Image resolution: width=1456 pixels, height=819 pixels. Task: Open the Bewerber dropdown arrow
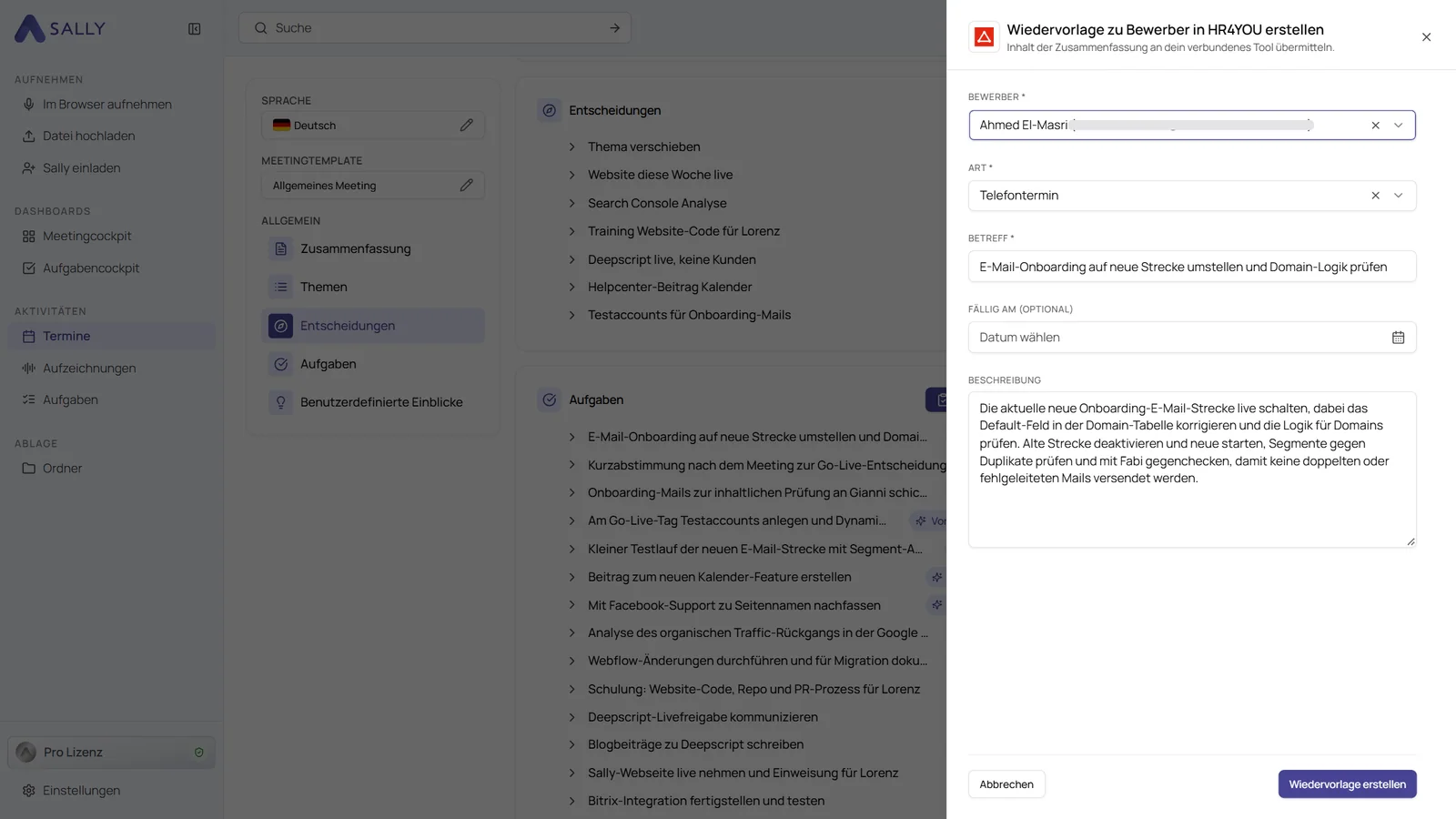[1398, 126]
